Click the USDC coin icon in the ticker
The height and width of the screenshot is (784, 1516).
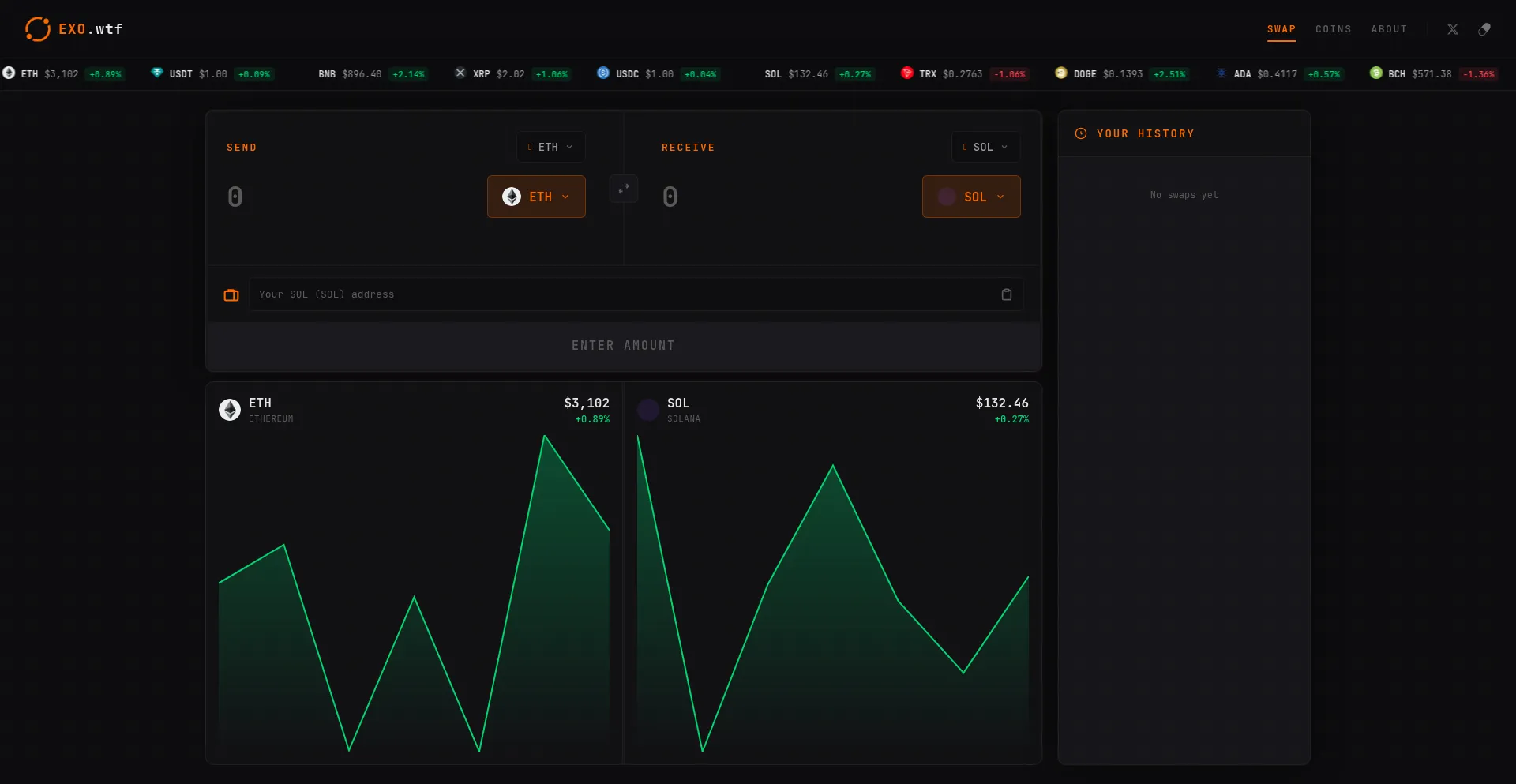coord(603,73)
